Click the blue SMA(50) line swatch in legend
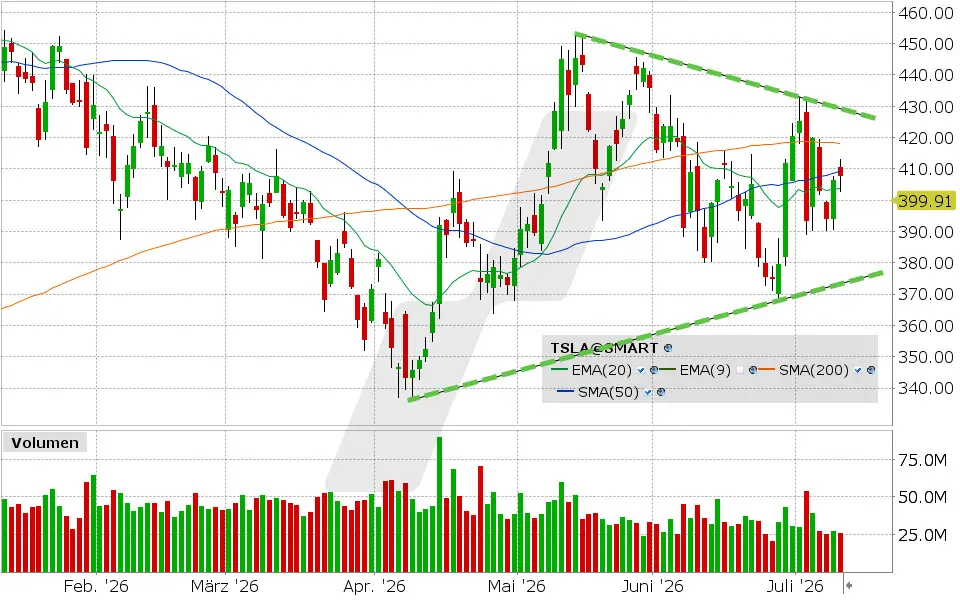Viewport: 960px width, 600px height. (x=566, y=392)
